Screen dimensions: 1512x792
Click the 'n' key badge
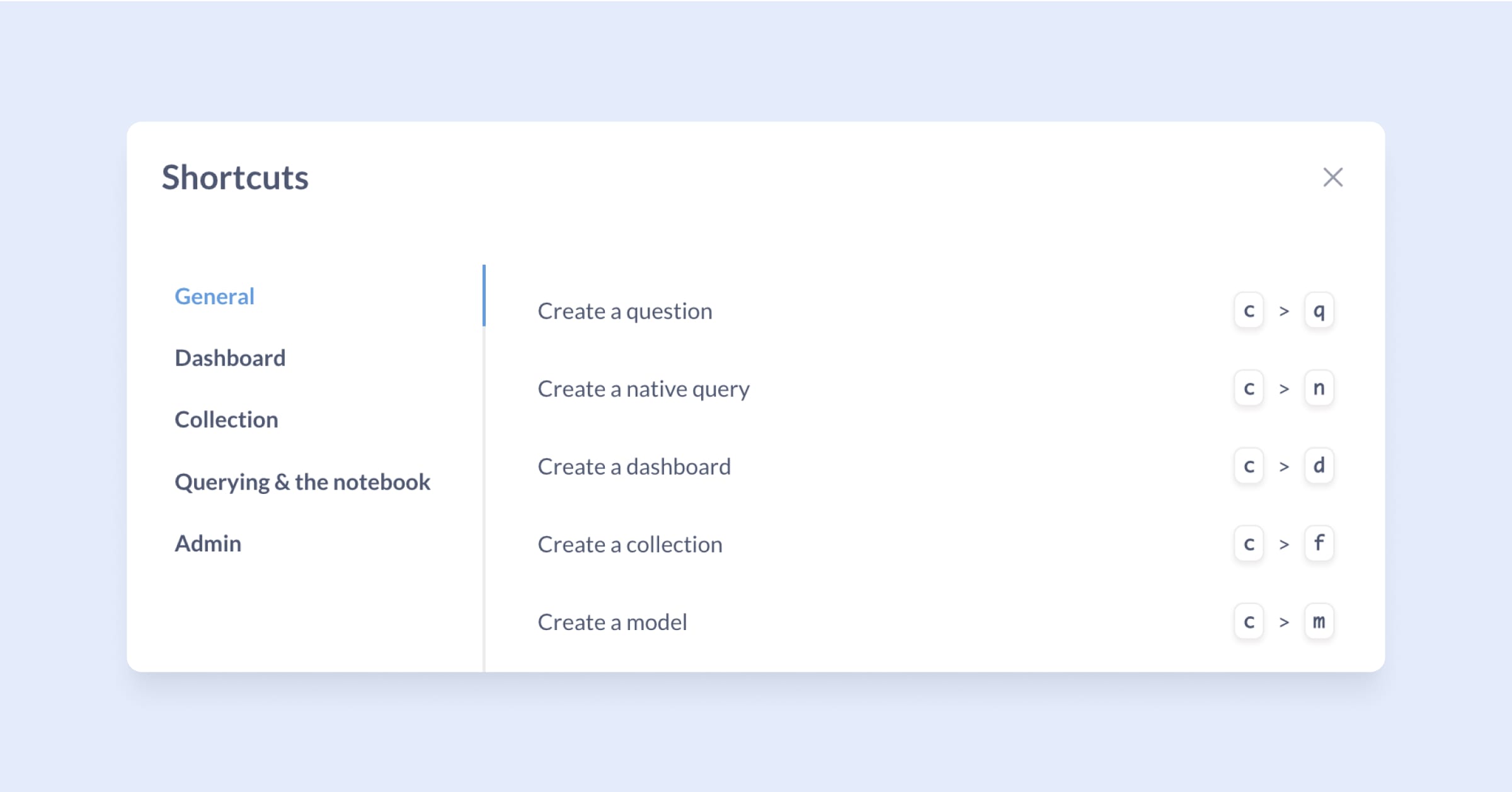pyautogui.click(x=1319, y=388)
